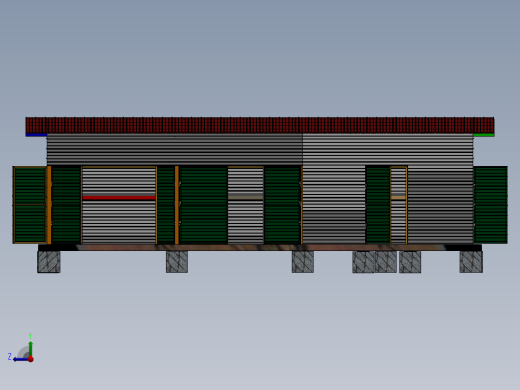Select the rightmost concrete foundation block
This screenshot has height=390, width=520.
point(471,262)
